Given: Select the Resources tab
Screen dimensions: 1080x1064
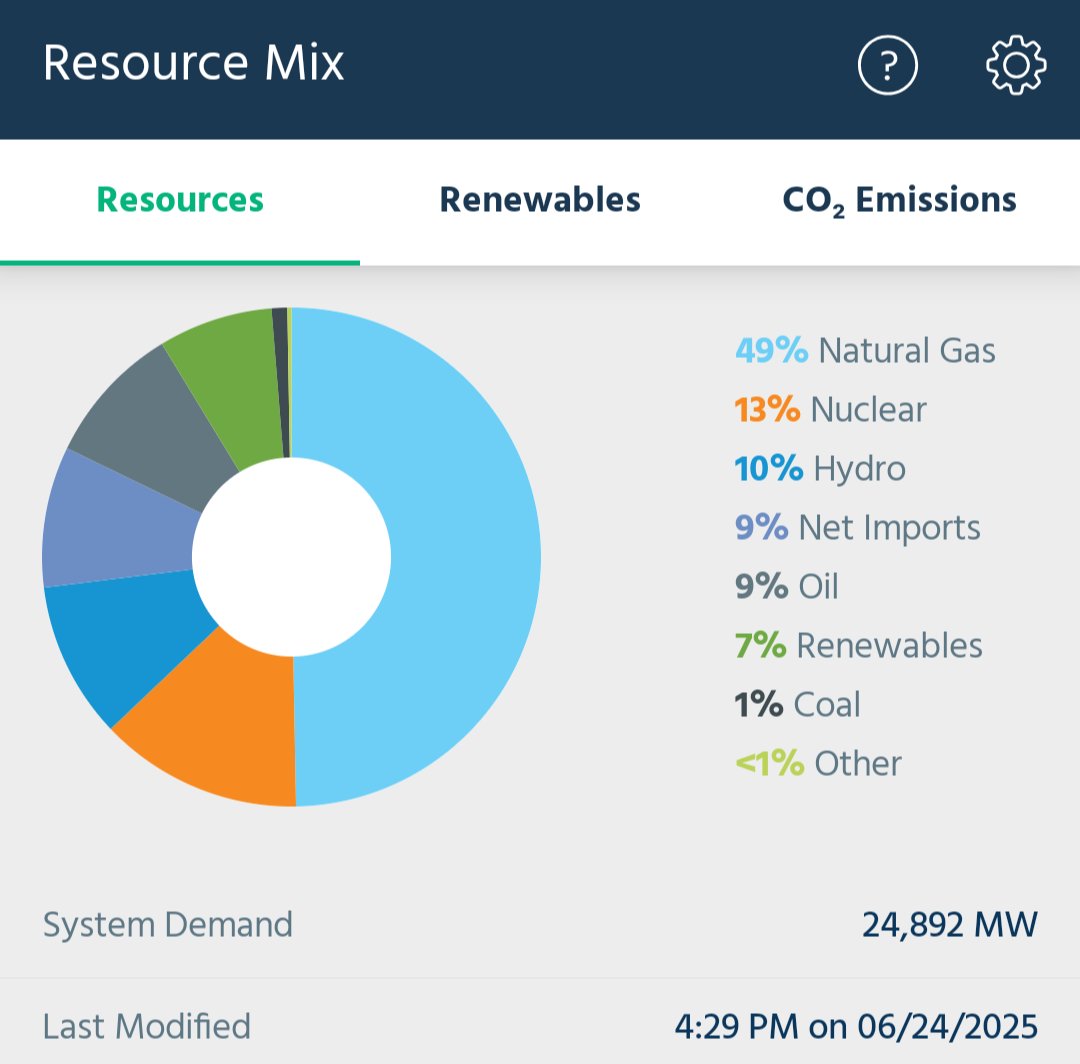Looking at the screenshot, I should (179, 199).
